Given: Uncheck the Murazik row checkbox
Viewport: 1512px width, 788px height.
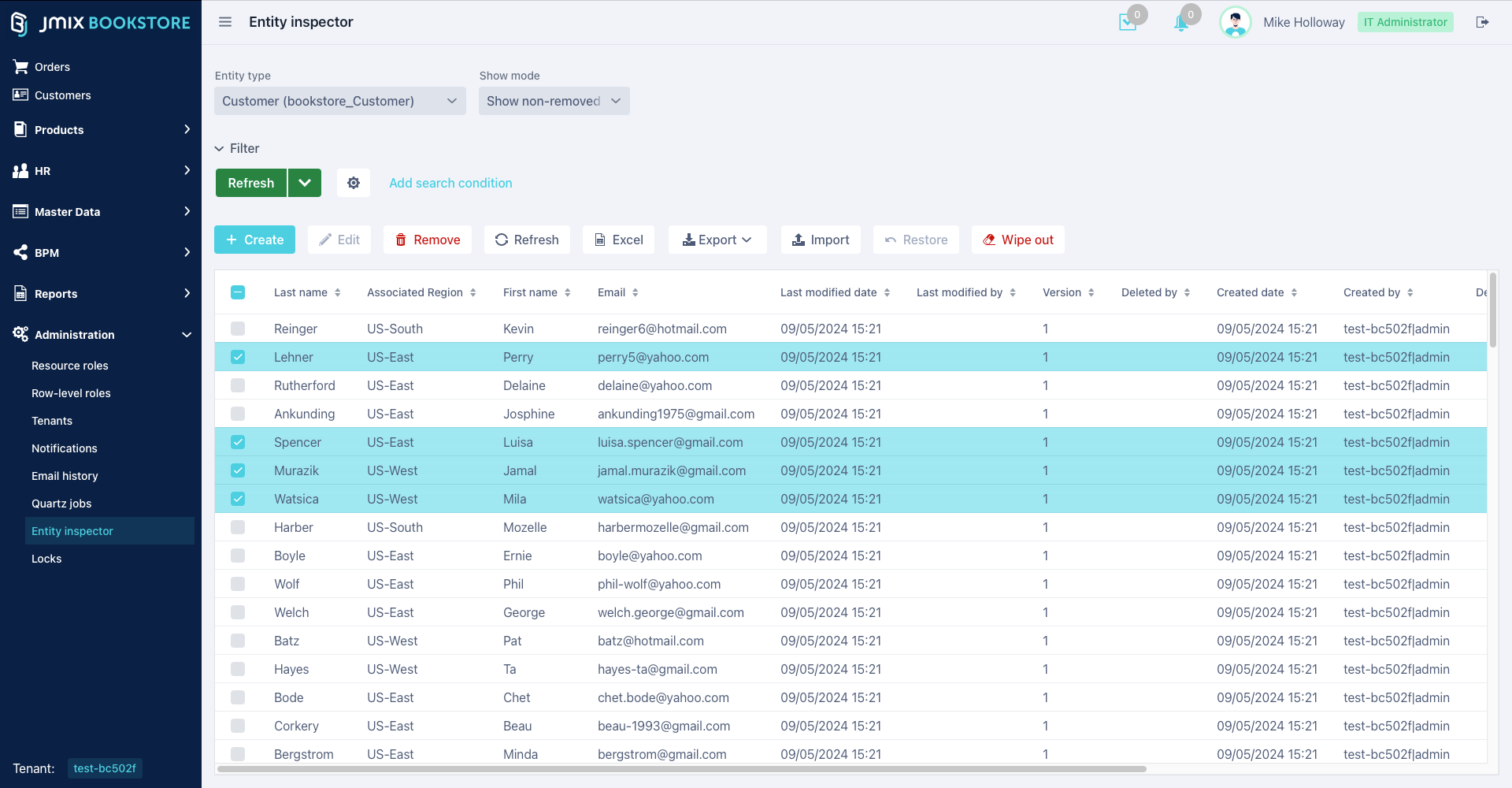Looking at the screenshot, I should (238, 470).
